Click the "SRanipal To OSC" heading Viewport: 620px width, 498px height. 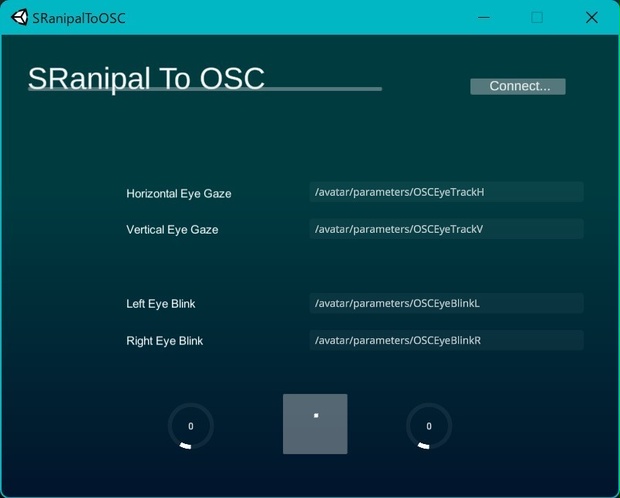tap(146, 79)
